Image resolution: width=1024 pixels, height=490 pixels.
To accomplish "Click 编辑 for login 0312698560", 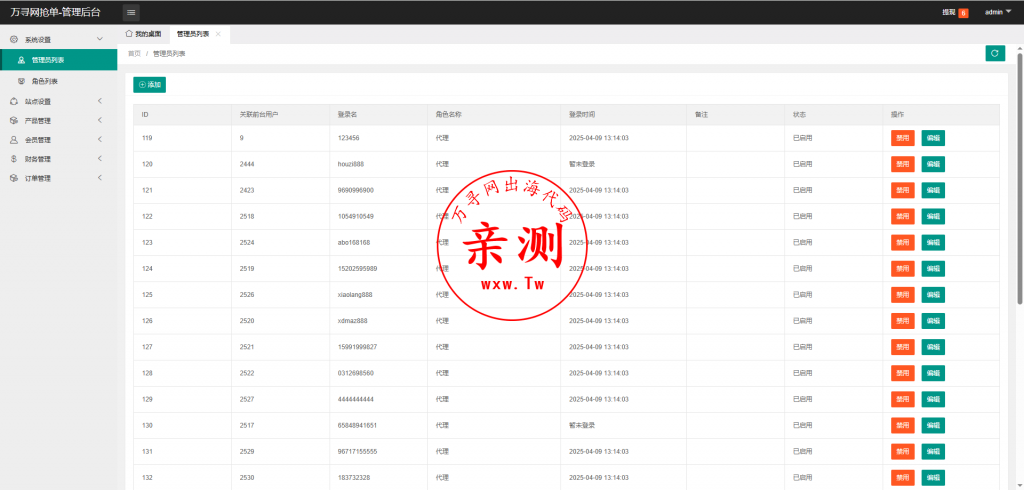I will click(x=933, y=373).
